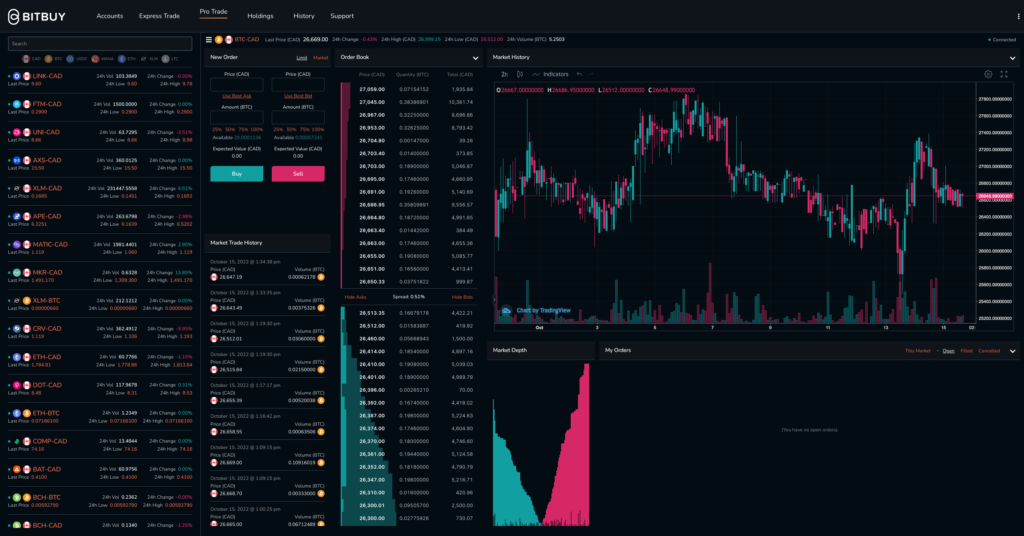The height and width of the screenshot is (536, 1024).
Task: Hide asks in the order book
Action: (x=355, y=297)
